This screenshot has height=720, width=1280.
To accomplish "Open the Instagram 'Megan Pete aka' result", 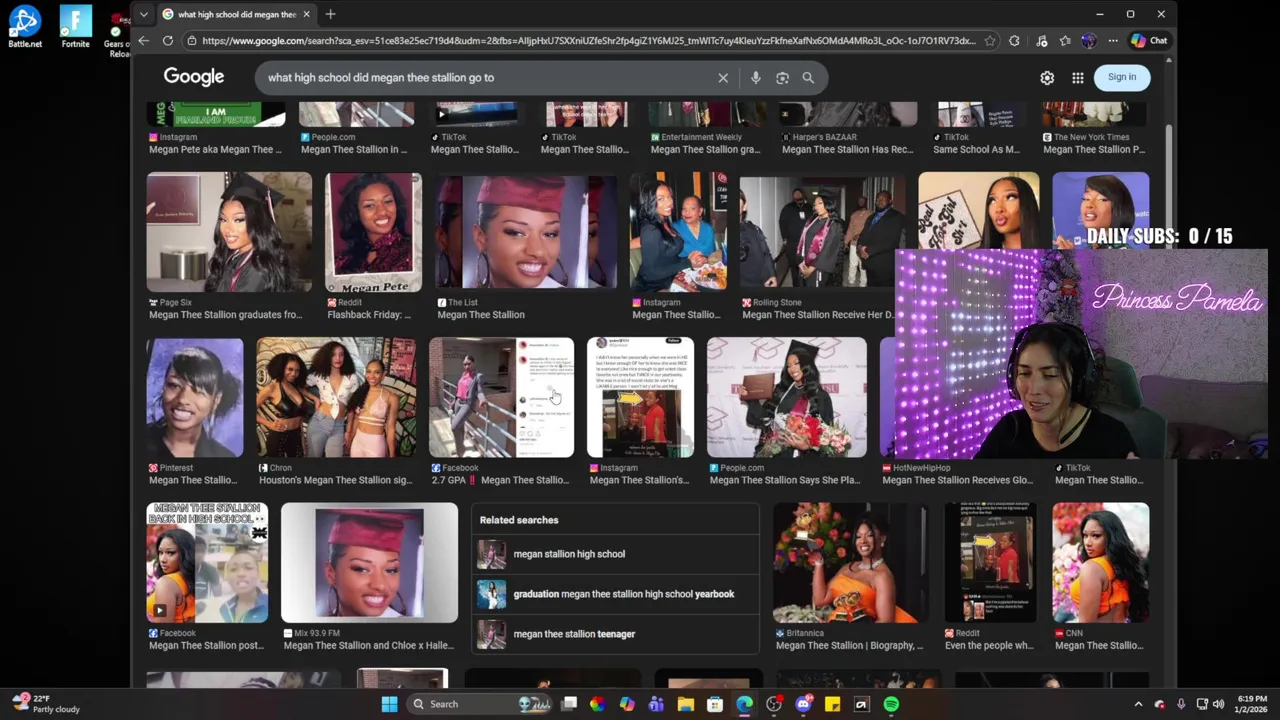I will click(x=215, y=150).
